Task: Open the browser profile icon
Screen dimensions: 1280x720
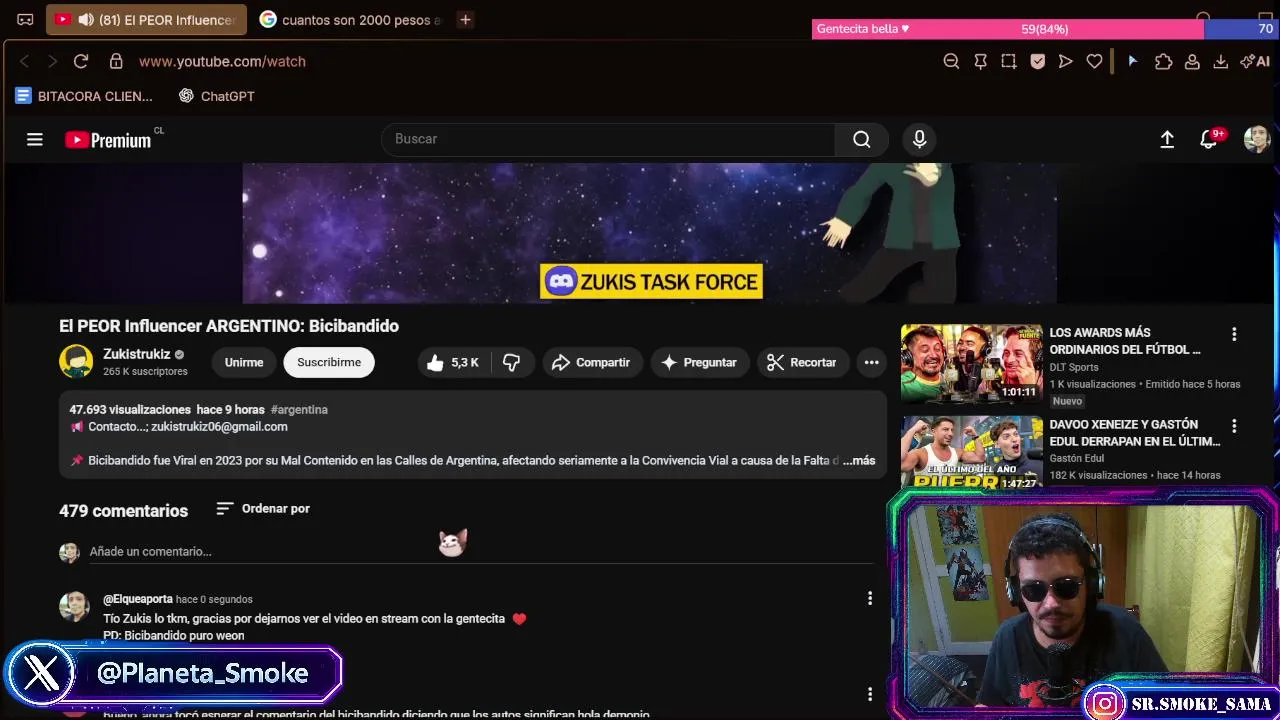Action: tap(1192, 61)
